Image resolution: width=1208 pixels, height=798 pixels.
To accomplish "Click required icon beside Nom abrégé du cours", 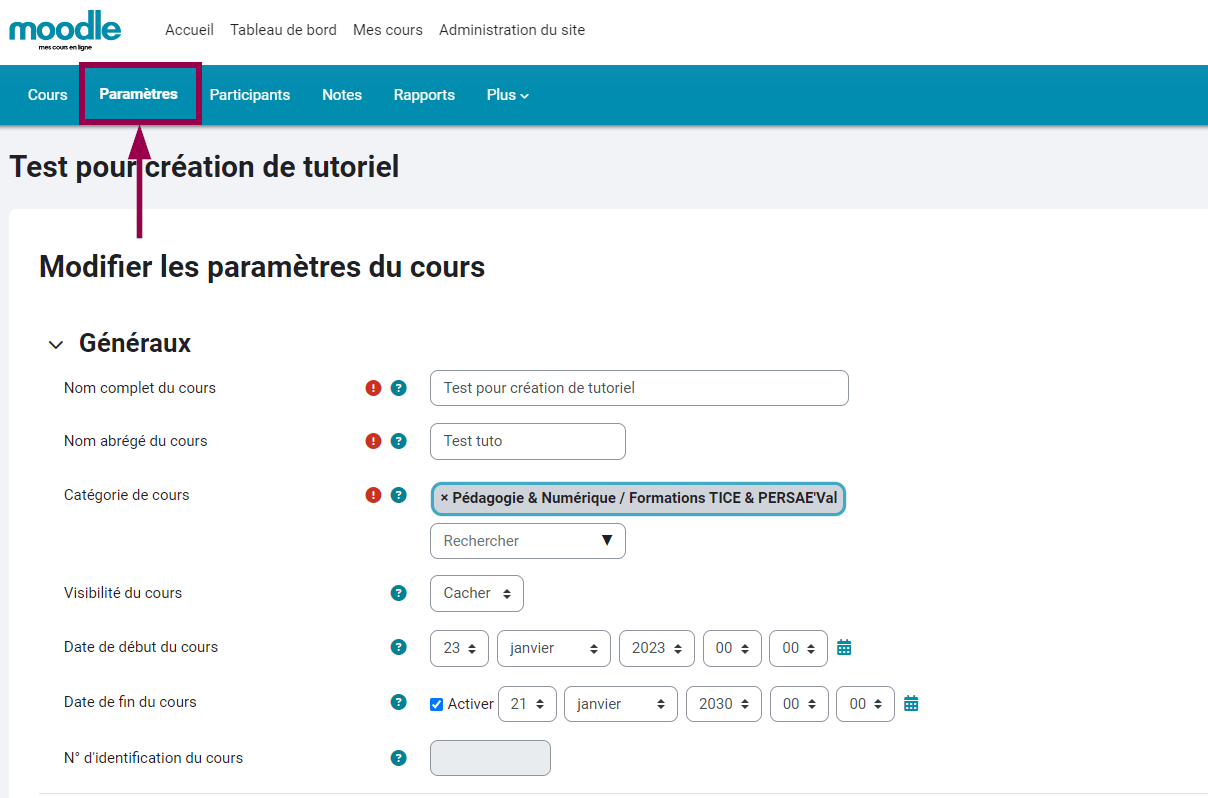I will click(x=374, y=441).
